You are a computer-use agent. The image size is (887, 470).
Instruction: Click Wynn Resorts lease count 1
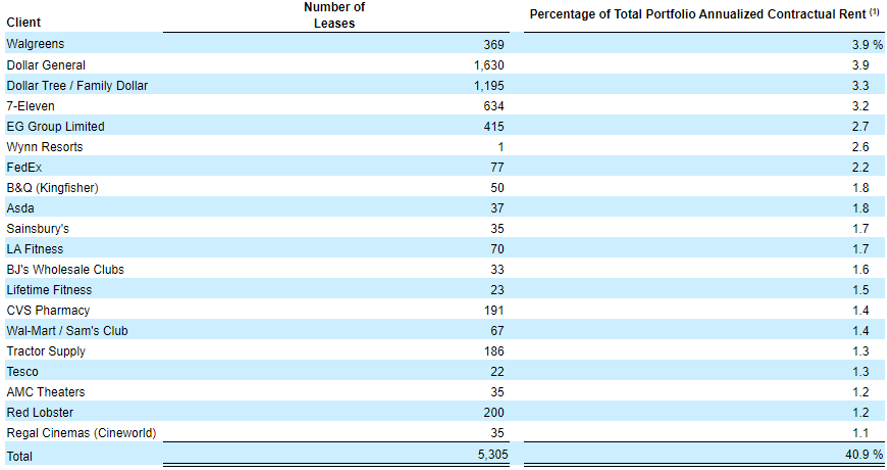501,146
